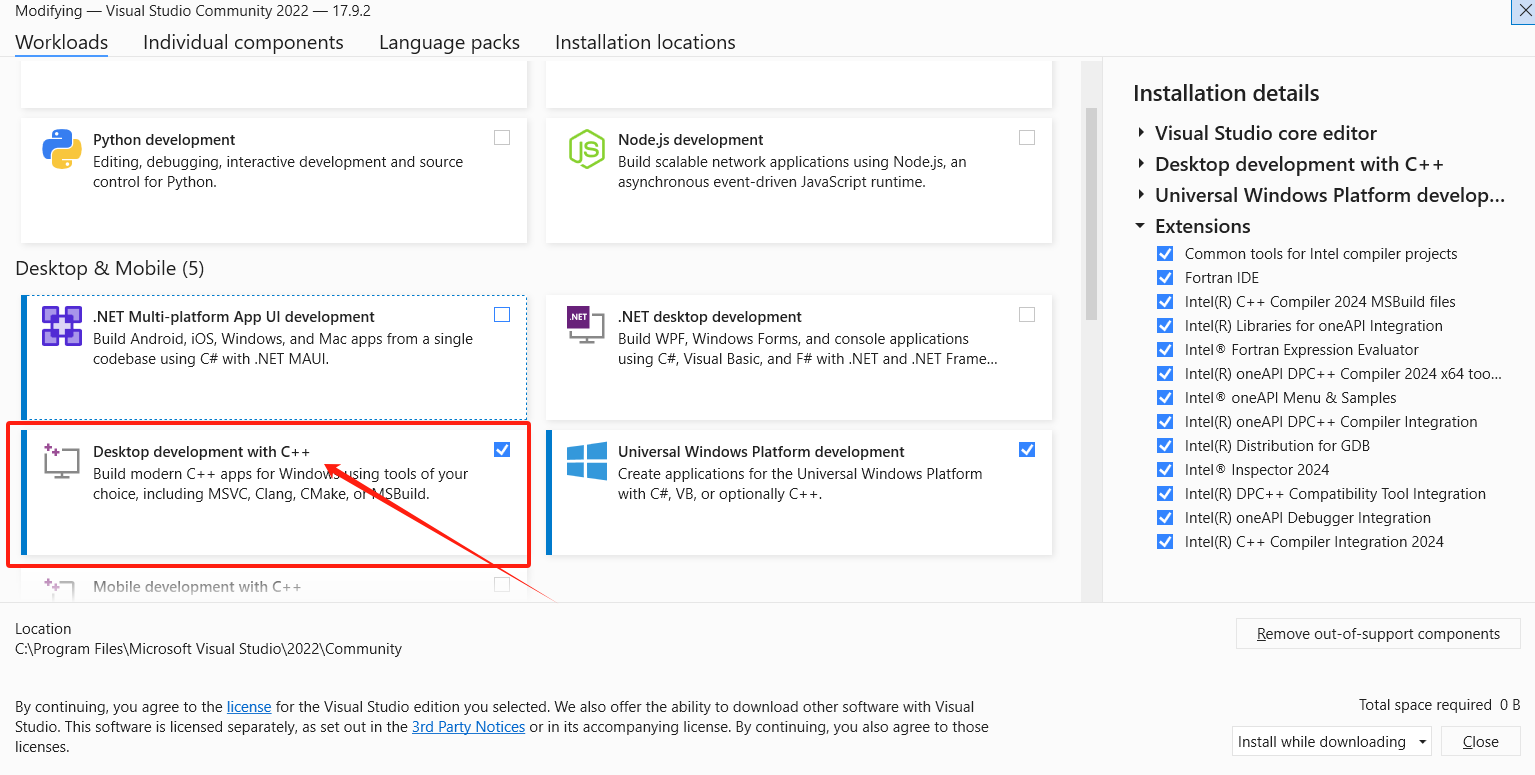Uncheck Intel(R) oneAPI Debugger Integration

point(1165,518)
